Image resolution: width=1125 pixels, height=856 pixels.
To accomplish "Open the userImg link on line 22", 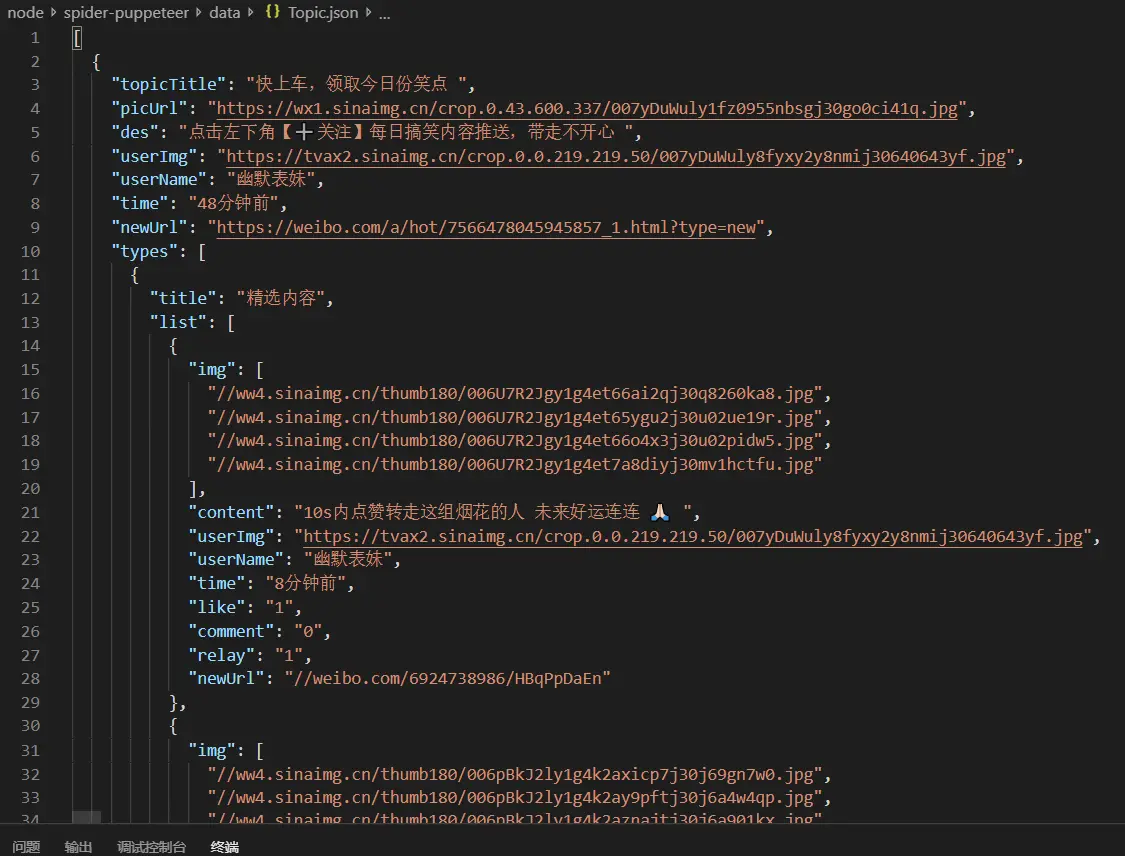I will [693, 536].
